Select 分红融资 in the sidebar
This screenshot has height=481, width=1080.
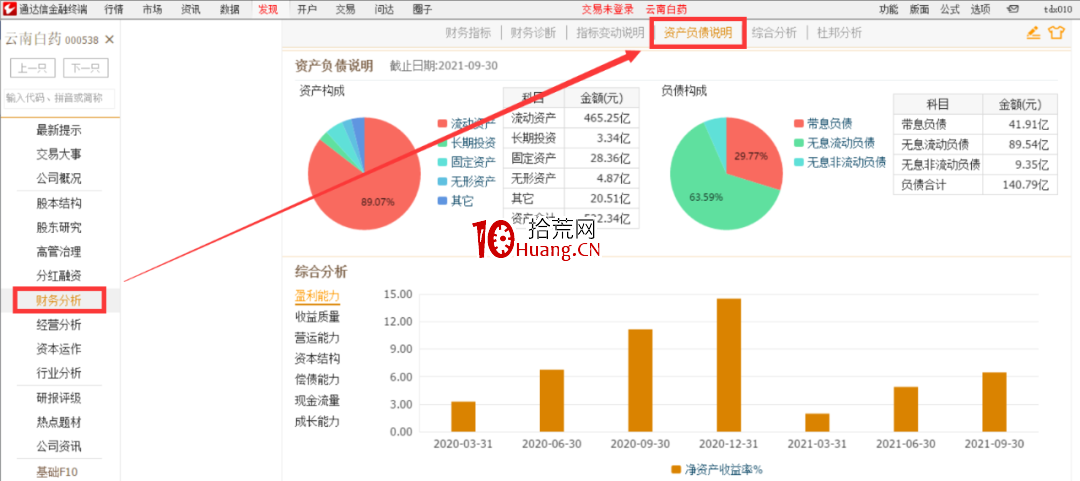[59, 276]
